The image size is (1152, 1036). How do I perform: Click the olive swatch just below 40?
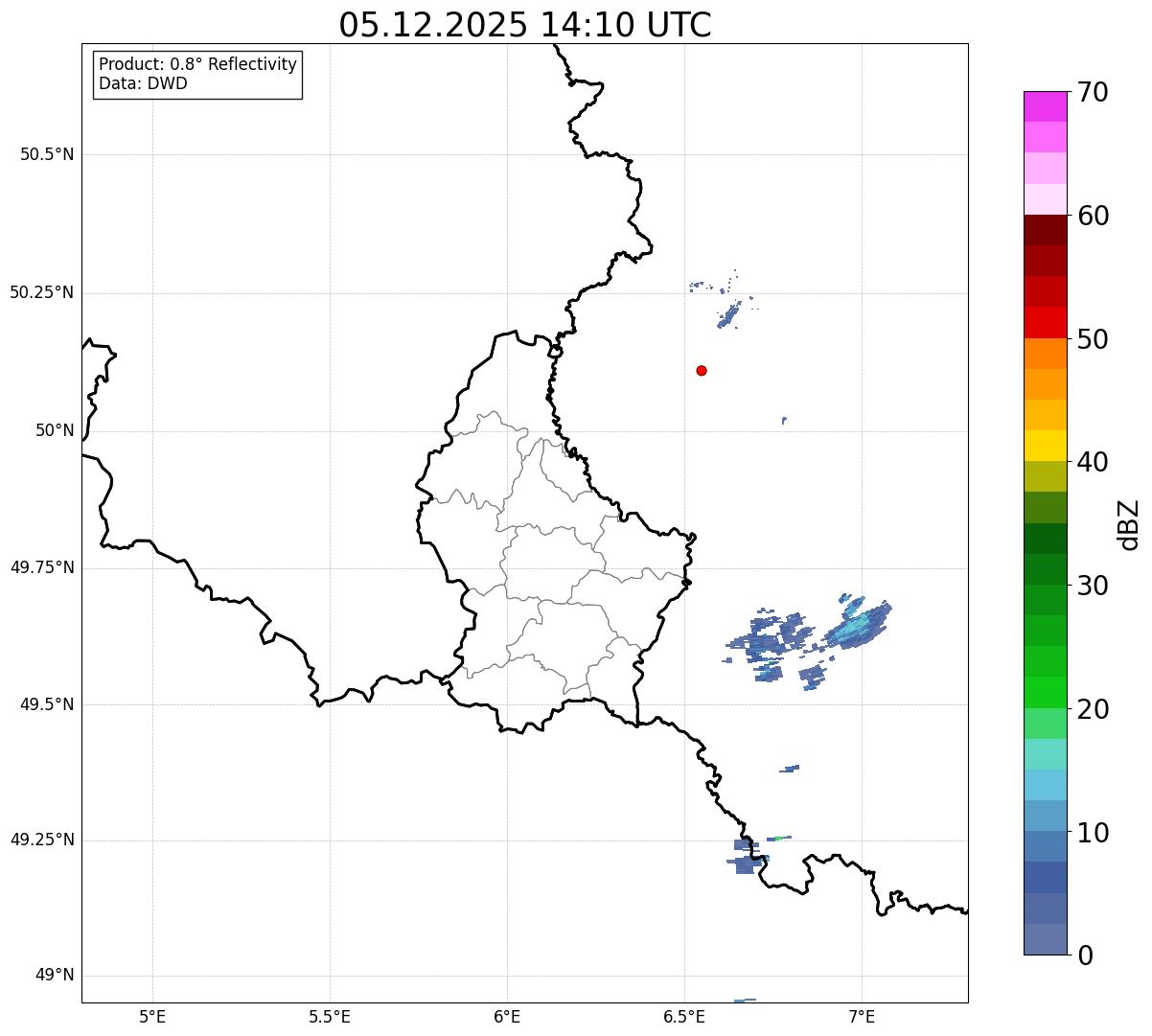1046,476
